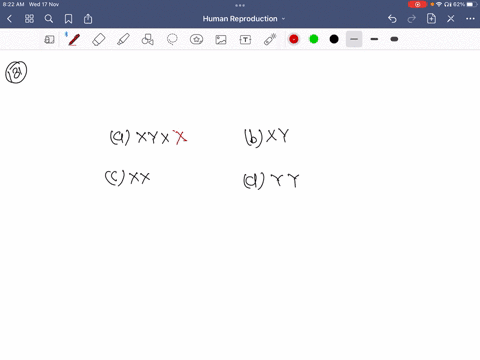Image resolution: width=480 pixels, height=360 pixels.
Task: Select the Highlighter tool
Action: (x=123, y=40)
